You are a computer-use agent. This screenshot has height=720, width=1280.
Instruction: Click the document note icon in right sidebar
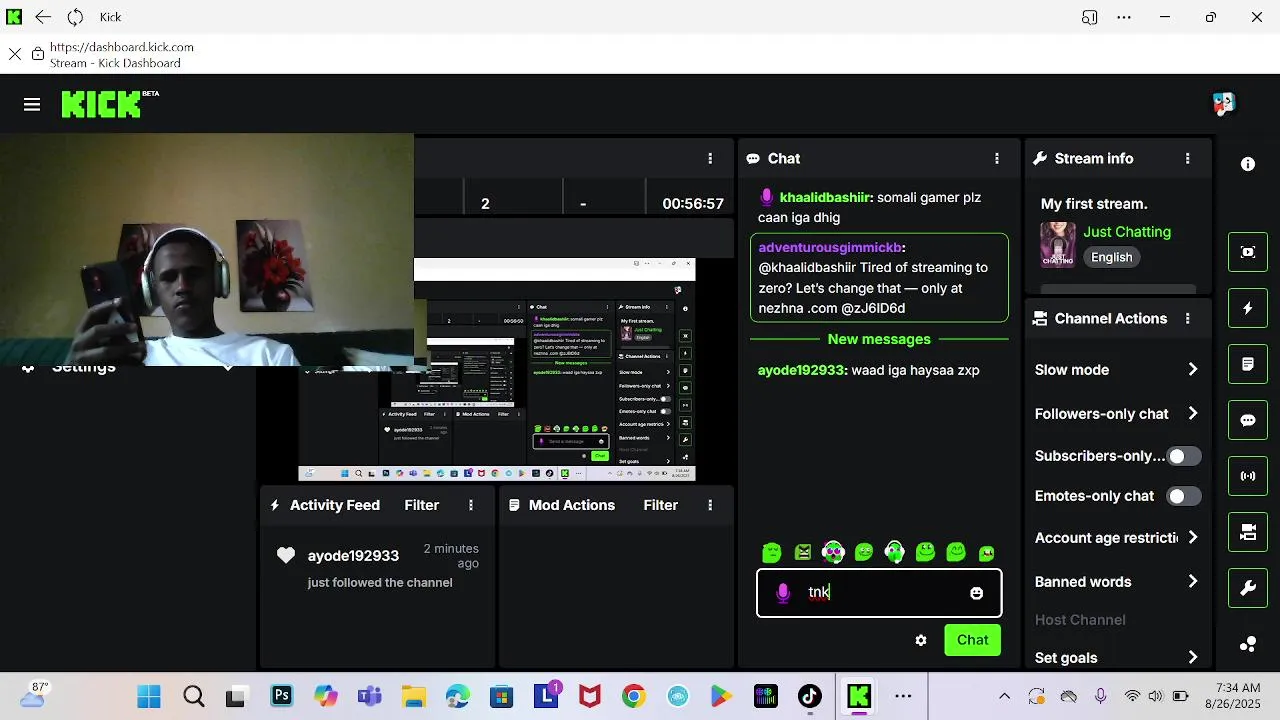[x=1248, y=364]
